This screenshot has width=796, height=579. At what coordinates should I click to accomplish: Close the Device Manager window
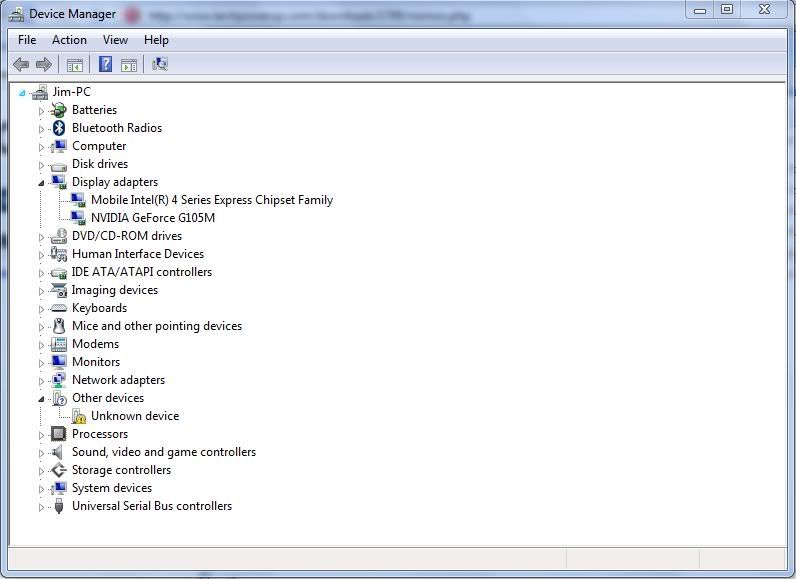(765, 10)
